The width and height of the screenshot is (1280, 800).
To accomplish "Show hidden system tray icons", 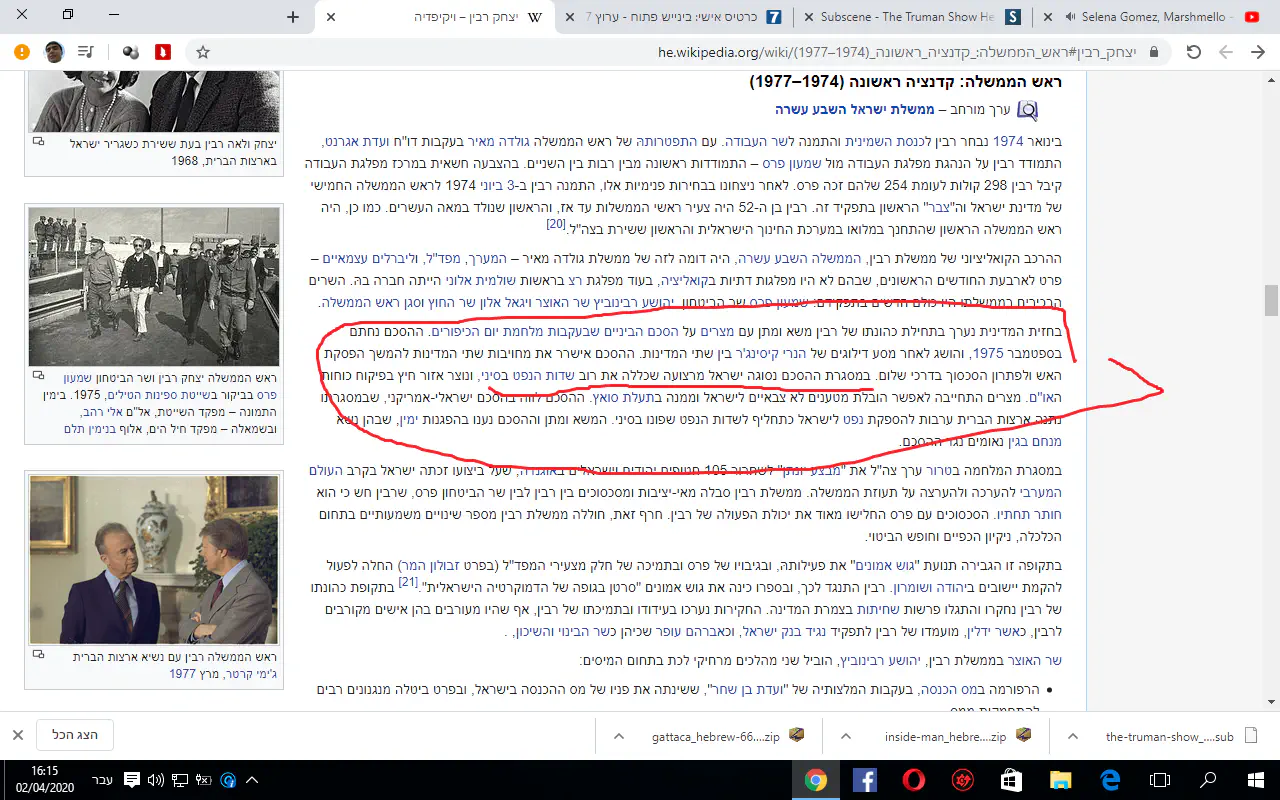I will [251, 780].
